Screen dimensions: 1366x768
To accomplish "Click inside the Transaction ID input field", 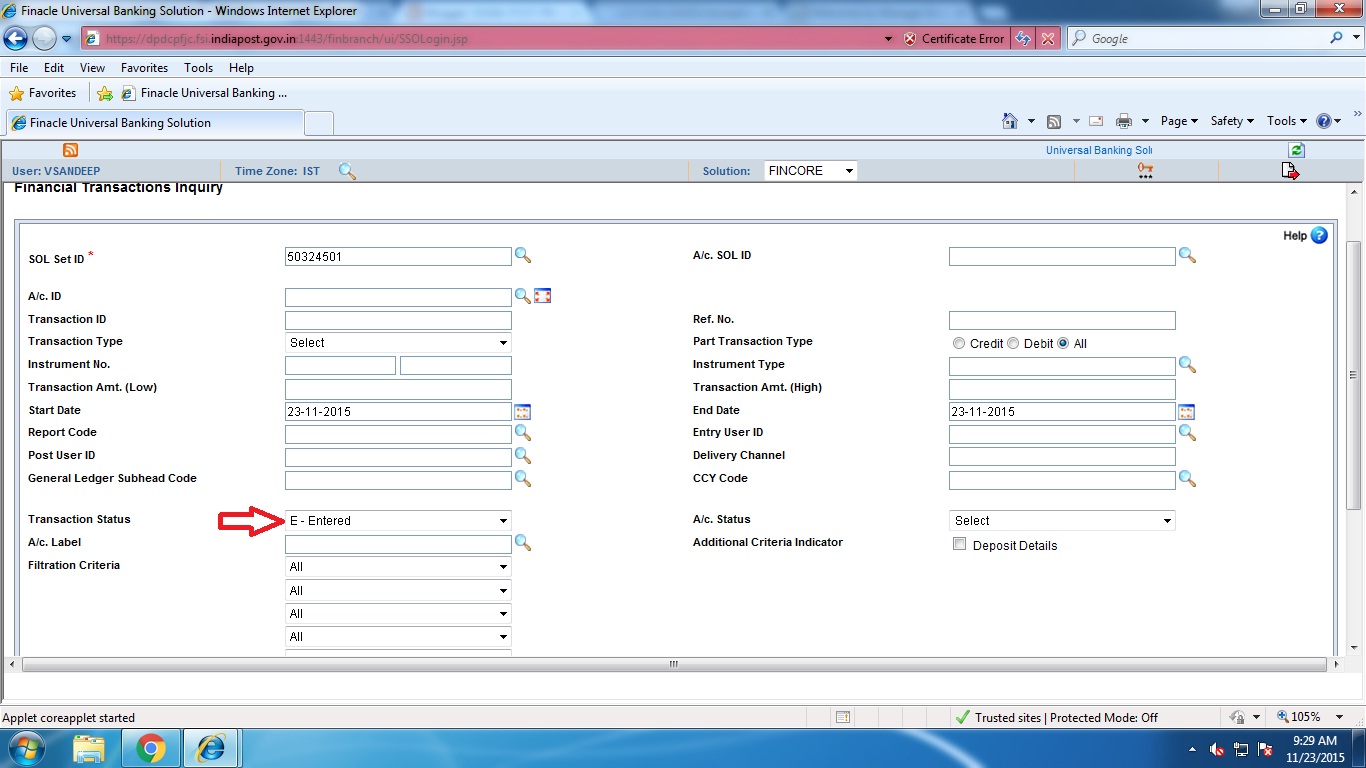I will tap(398, 320).
